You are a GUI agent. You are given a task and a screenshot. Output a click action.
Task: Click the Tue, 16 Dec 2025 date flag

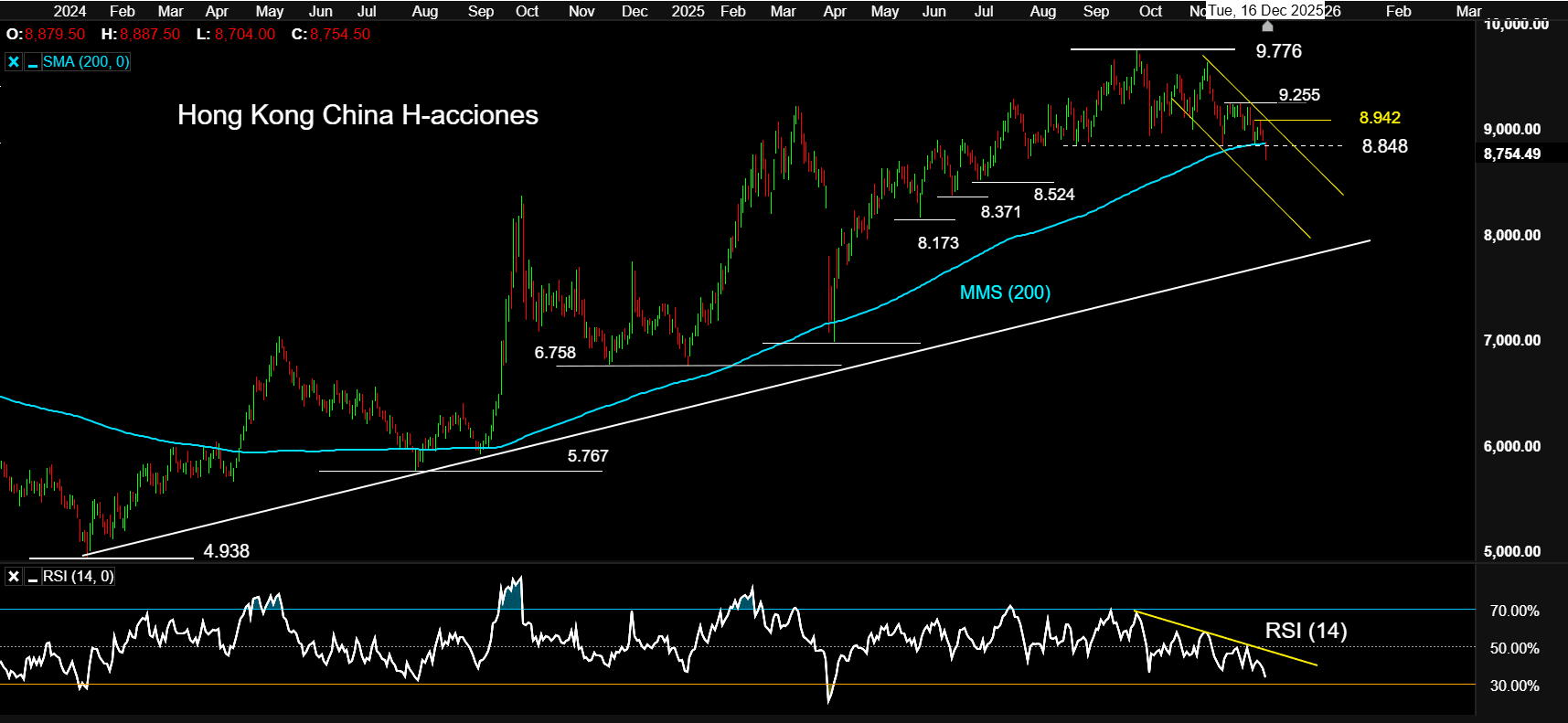click(1265, 11)
